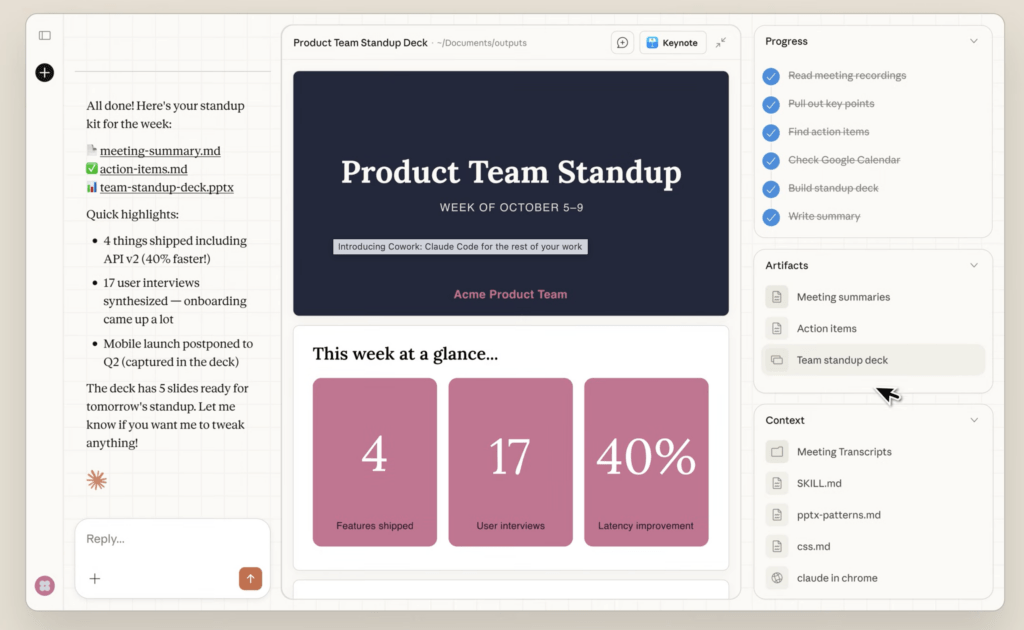Screen dimensions: 1024x630
Task: Click the add comment icon in header
Action: pyautogui.click(x=622, y=43)
